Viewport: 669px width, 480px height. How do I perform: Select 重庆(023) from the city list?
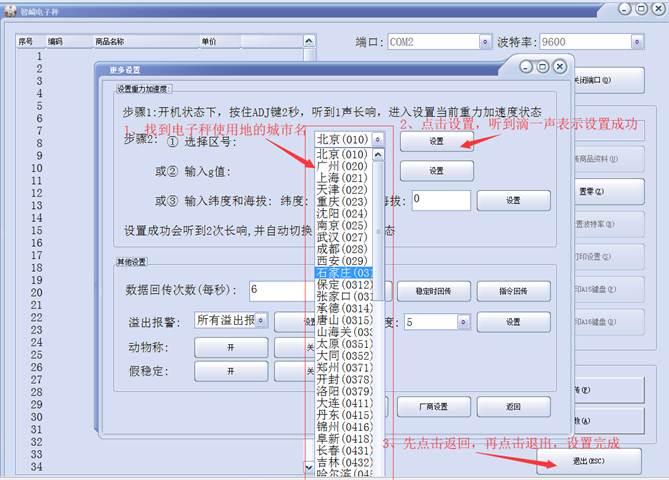pyautogui.click(x=343, y=201)
